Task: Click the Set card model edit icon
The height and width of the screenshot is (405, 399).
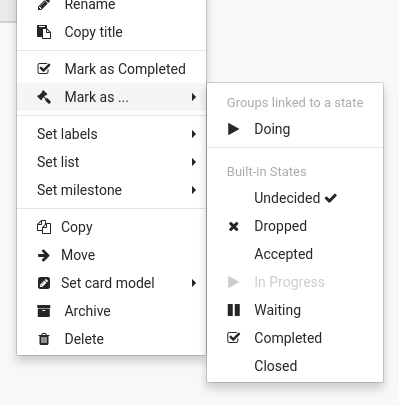Action: click(44, 283)
